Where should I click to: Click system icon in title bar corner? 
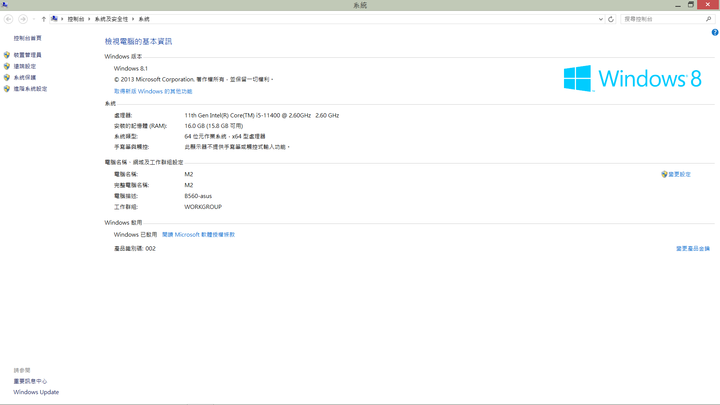[x=5, y=5]
